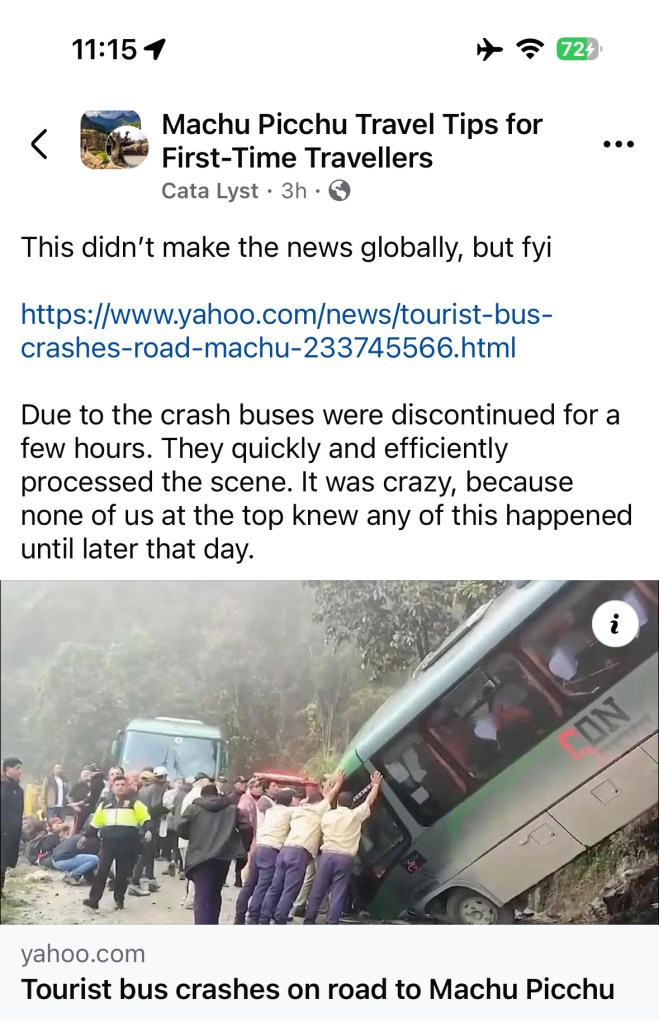
Task: Tap the info icon on the preview image
Action: [x=614, y=625]
